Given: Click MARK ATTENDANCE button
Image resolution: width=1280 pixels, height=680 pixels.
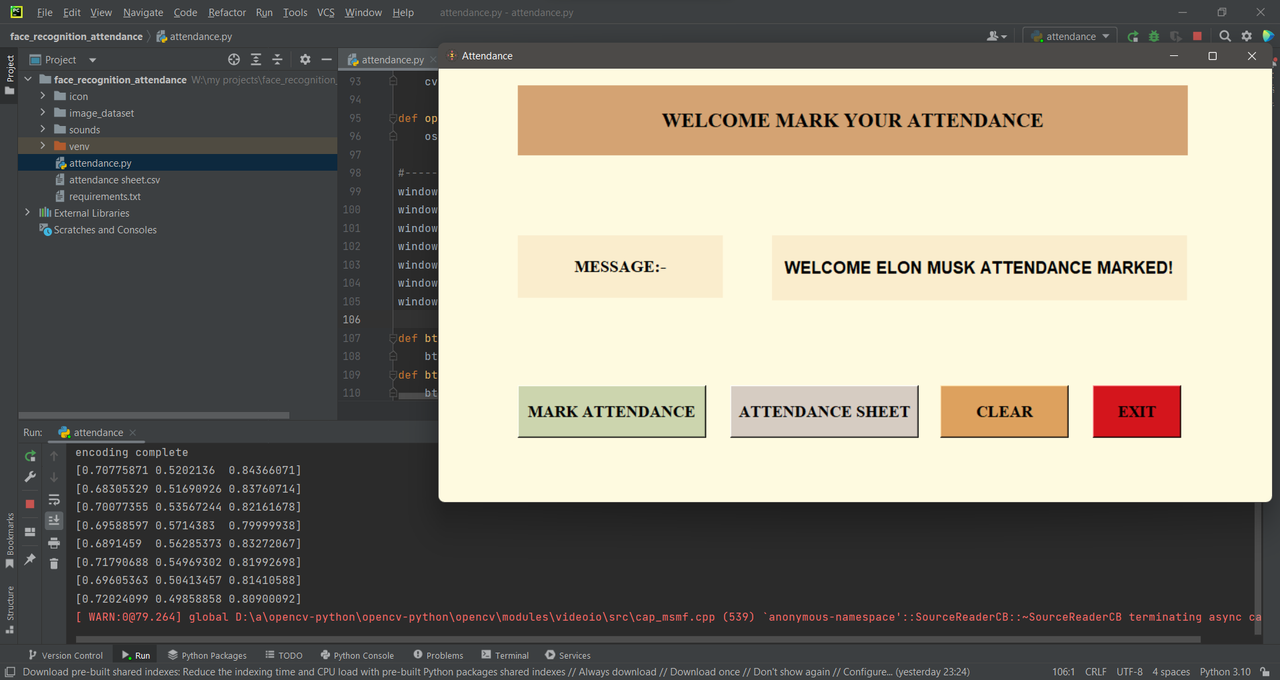Looking at the screenshot, I should tap(612, 411).
